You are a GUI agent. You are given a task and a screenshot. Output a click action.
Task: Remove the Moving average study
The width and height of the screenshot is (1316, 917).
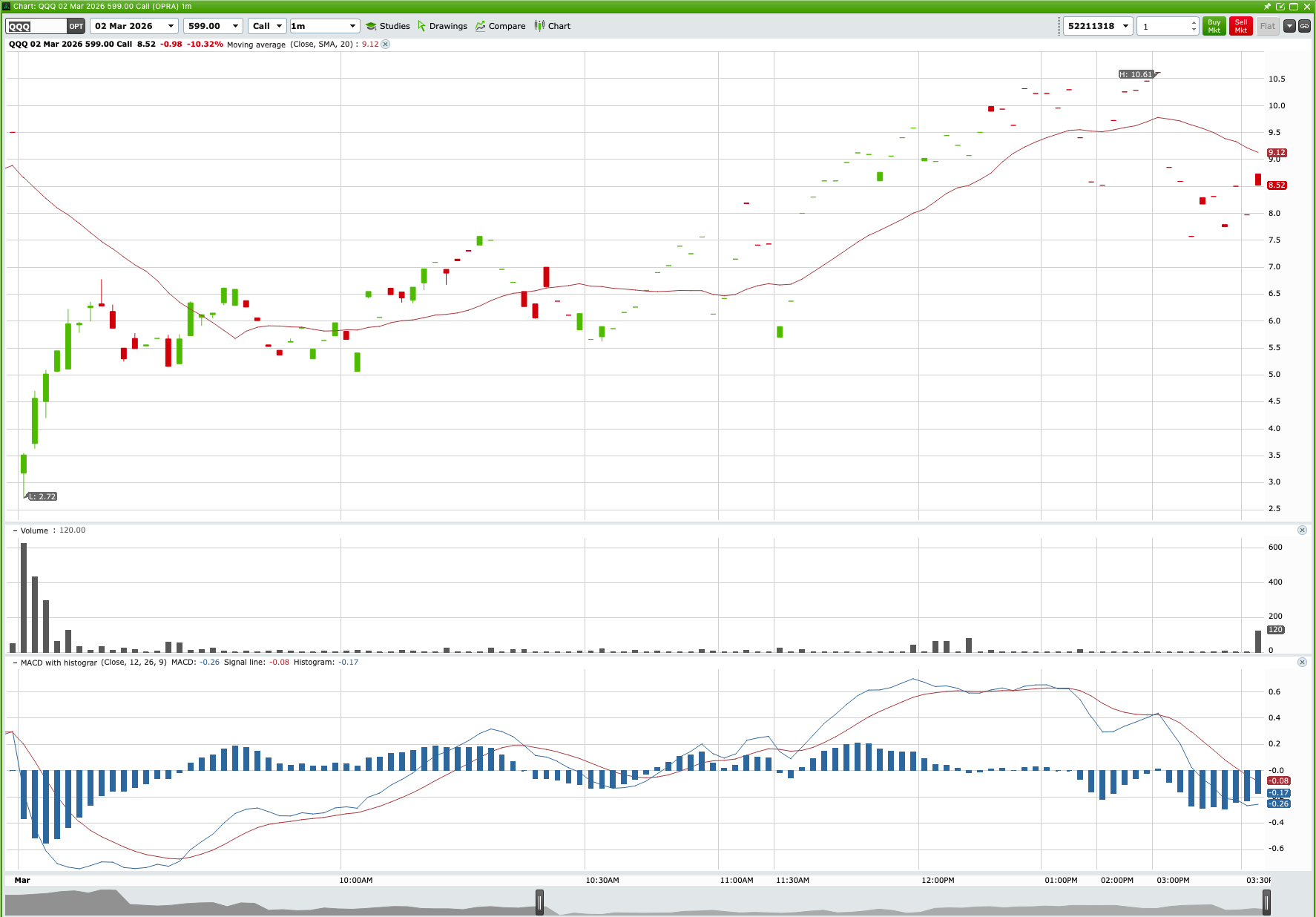(x=386, y=45)
